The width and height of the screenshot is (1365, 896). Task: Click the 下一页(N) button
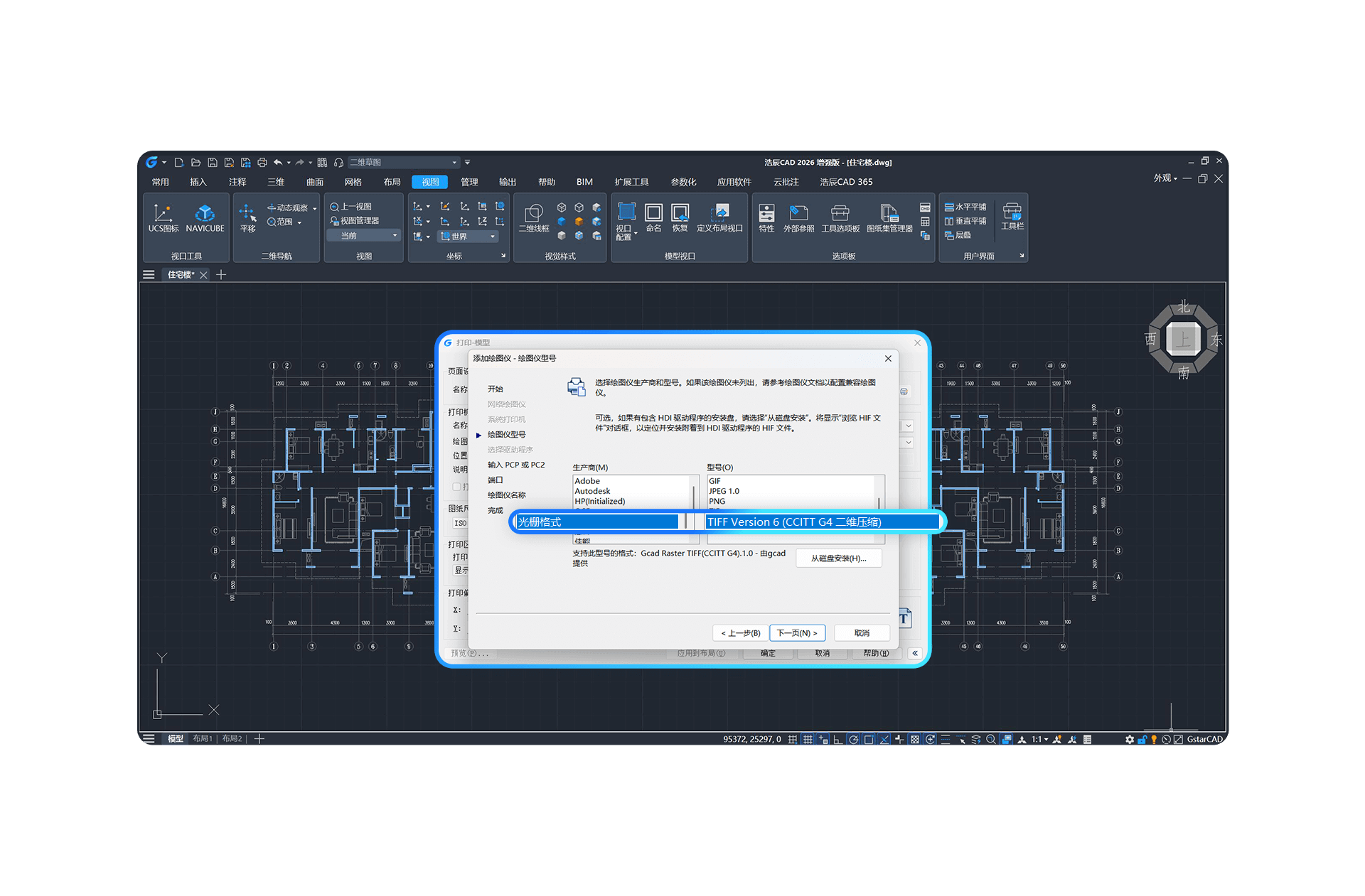797,633
